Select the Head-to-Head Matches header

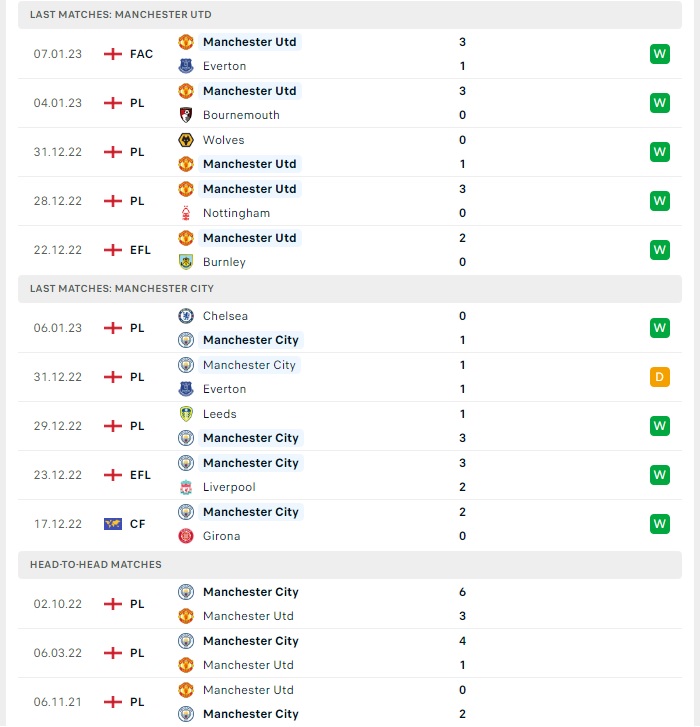pyautogui.click(x=350, y=565)
